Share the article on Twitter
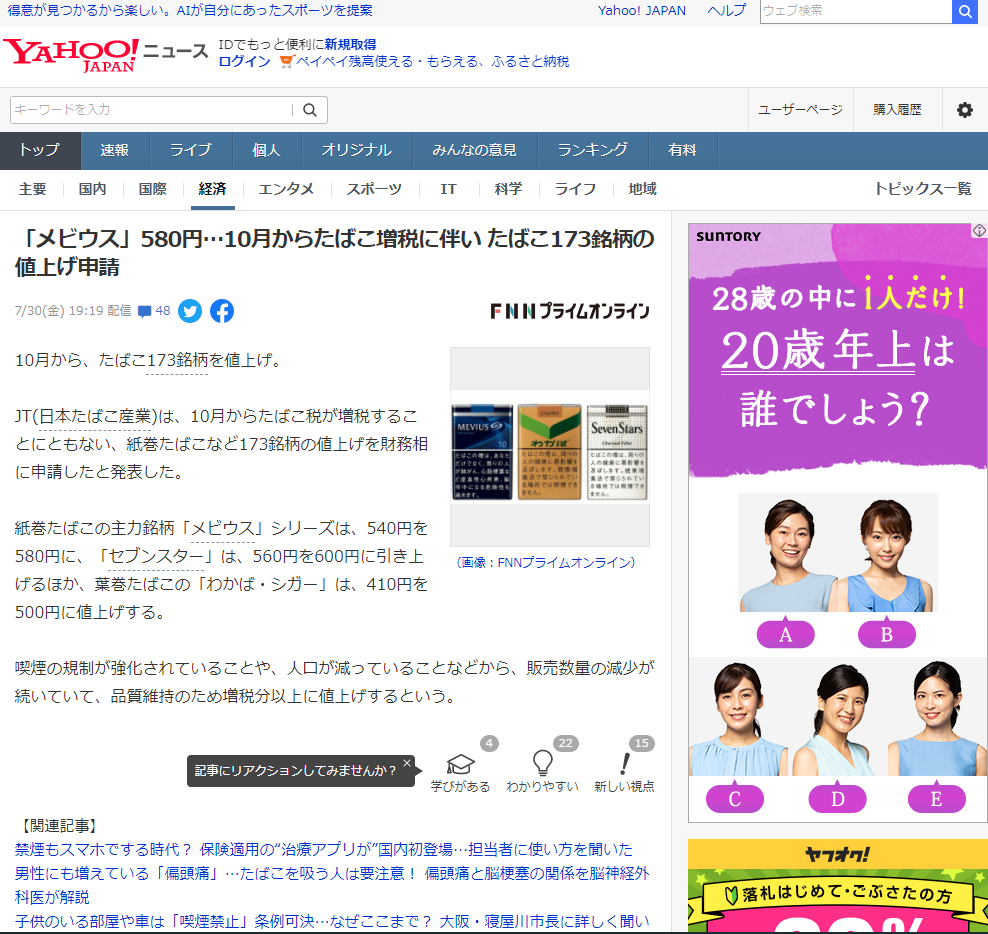Viewport: 988px width, 934px height. 190,311
